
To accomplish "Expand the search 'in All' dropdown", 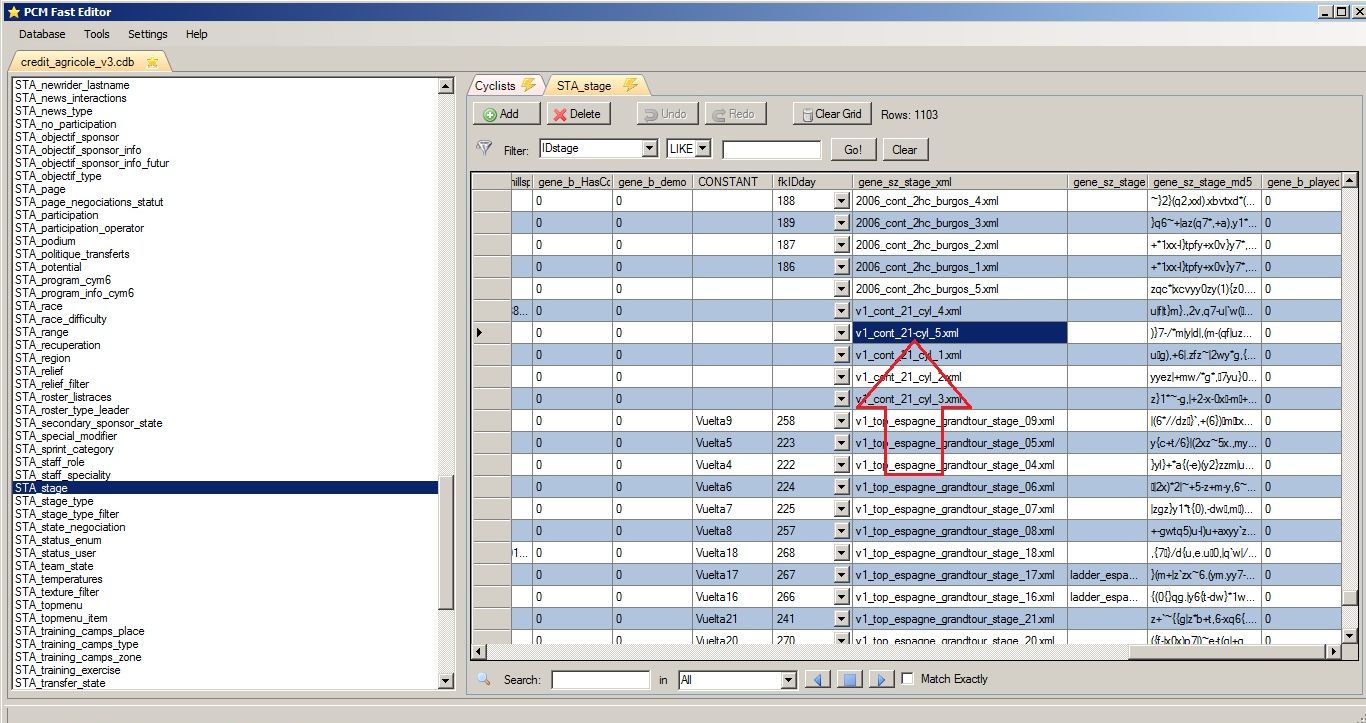I will [x=788, y=680].
